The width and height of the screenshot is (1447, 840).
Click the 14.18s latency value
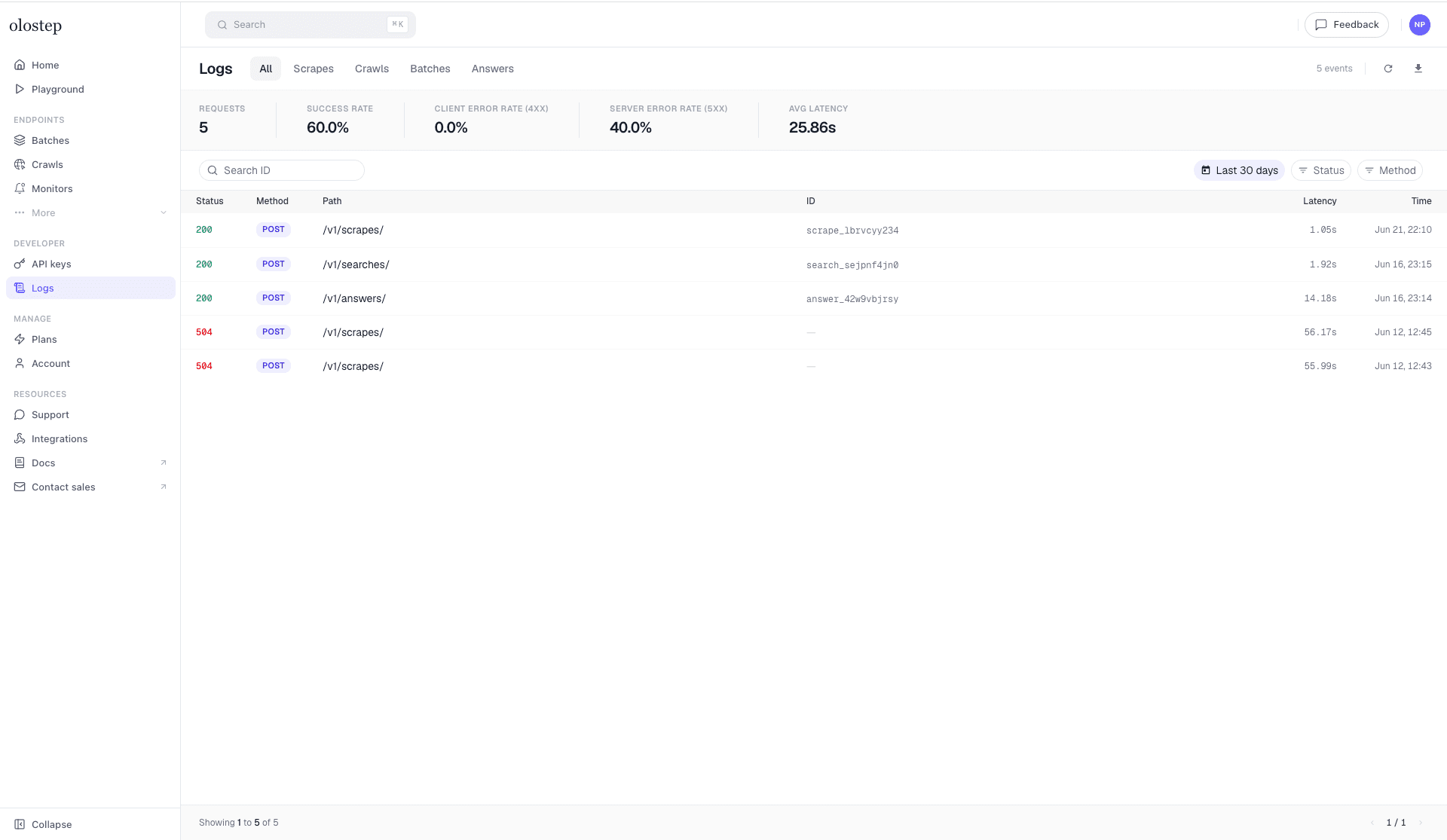point(1320,298)
